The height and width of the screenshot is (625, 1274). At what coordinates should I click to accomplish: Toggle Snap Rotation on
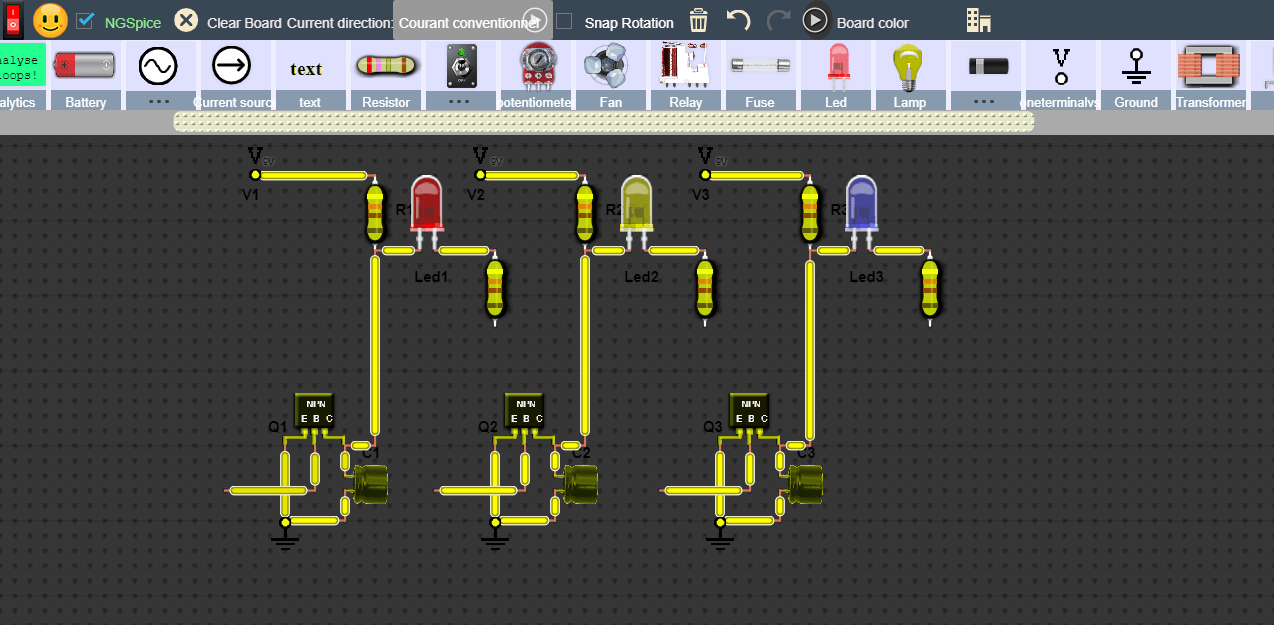pos(563,19)
